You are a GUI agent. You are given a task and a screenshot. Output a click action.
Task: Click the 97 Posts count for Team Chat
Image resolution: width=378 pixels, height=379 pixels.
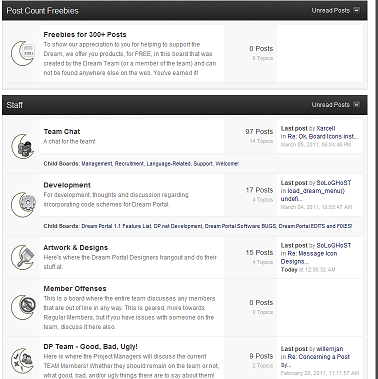(259, 131)
